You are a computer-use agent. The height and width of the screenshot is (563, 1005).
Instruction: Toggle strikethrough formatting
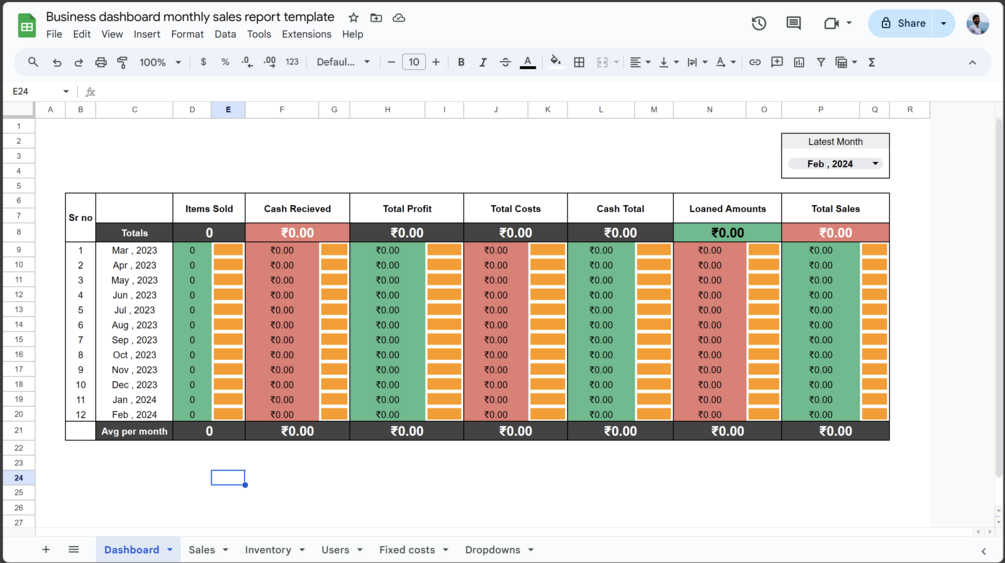[x=505, y=62]
